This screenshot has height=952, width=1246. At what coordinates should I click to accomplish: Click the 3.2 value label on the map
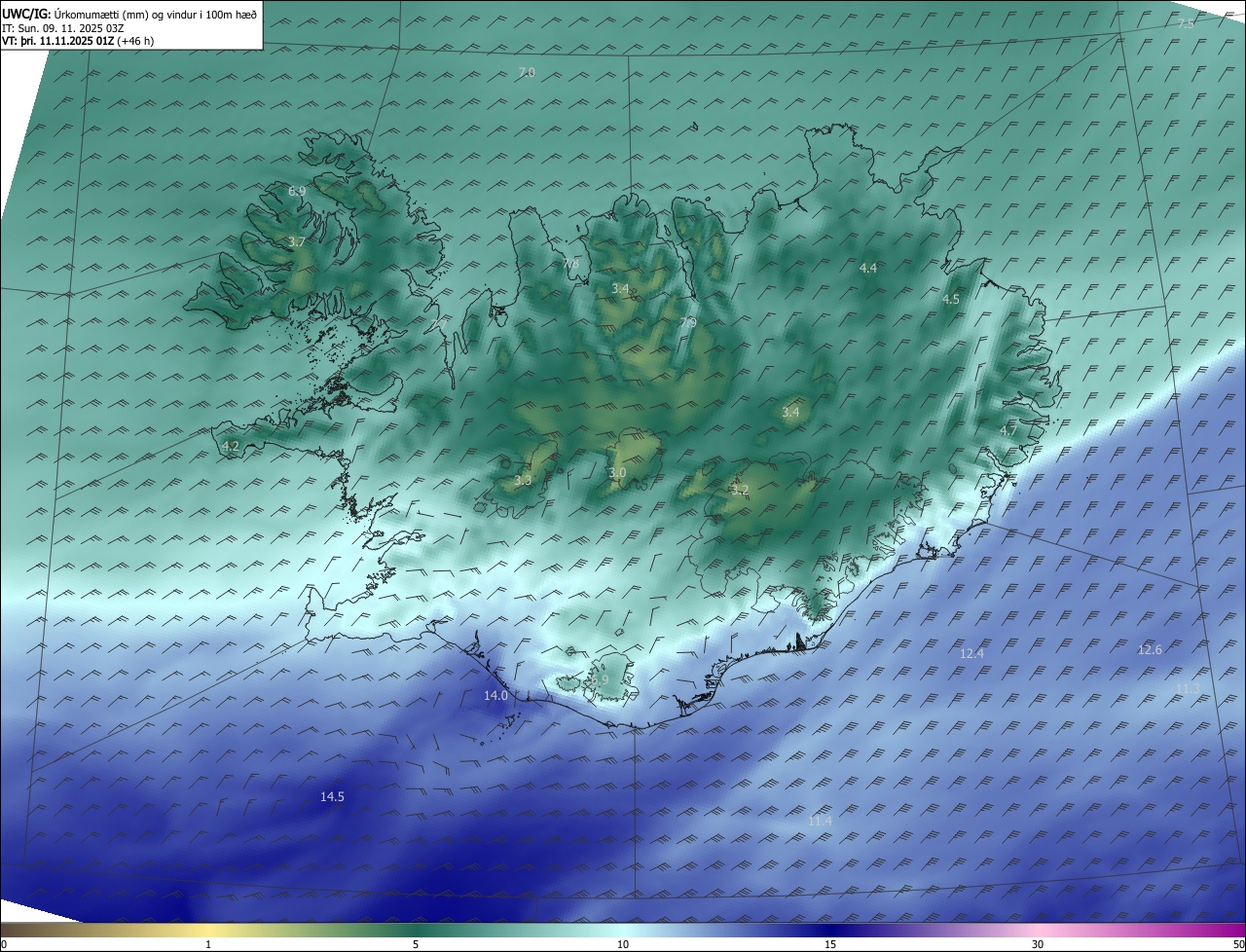(x=740, y=490)
